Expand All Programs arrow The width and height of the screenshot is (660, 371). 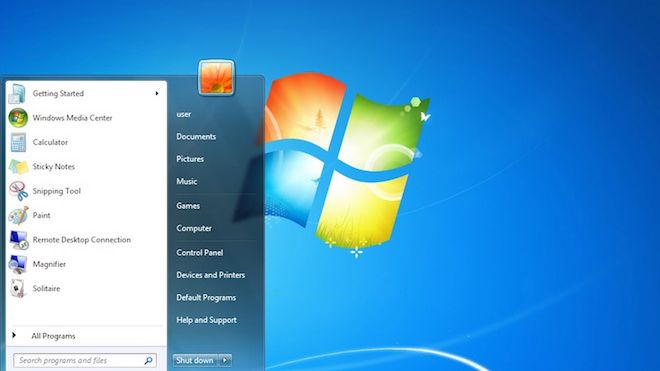click(14, 335)
